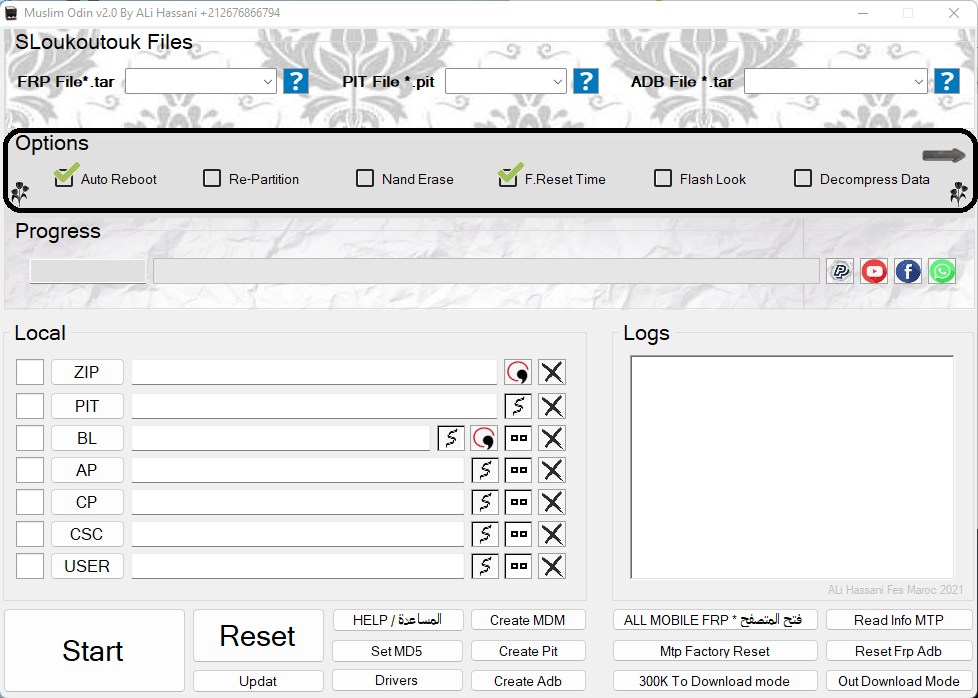This screenshot has height=698, width=978.
Task: Click the help question mark beside FRP File
Action: click(x=296, y=81)
